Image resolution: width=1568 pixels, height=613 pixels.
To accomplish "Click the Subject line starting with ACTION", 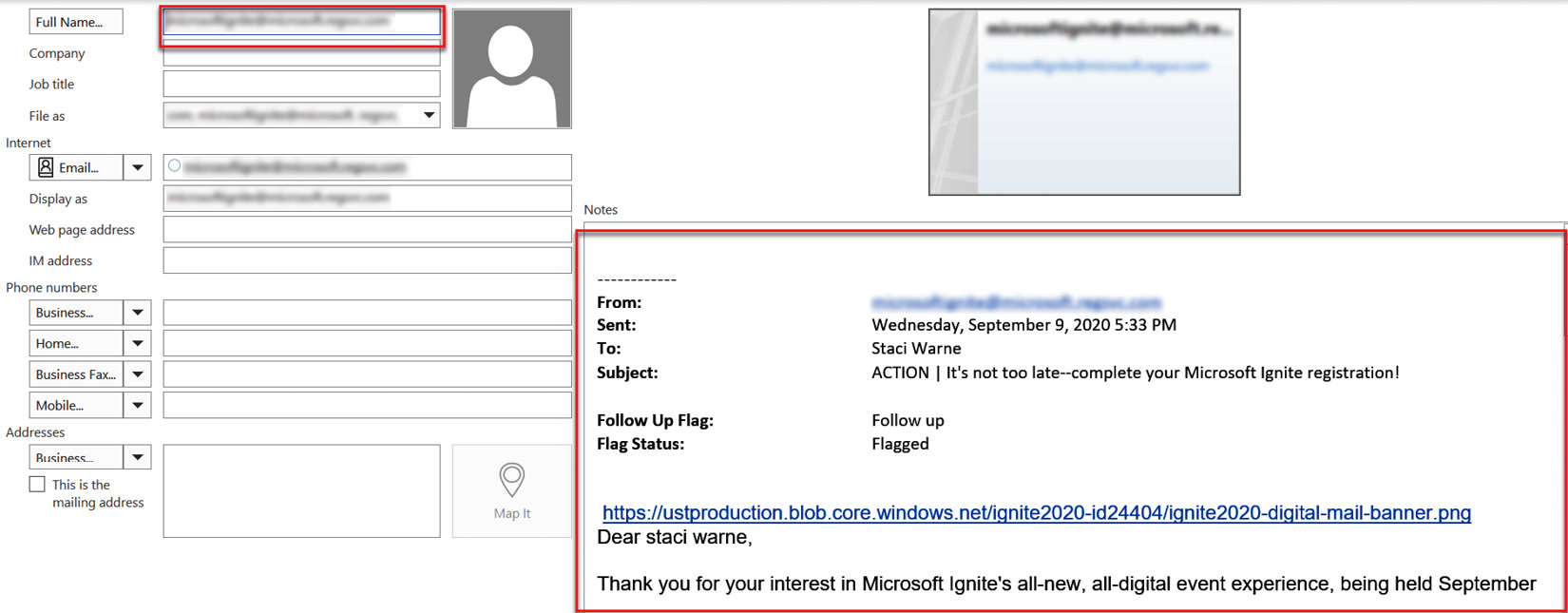I will (1136, 373).
